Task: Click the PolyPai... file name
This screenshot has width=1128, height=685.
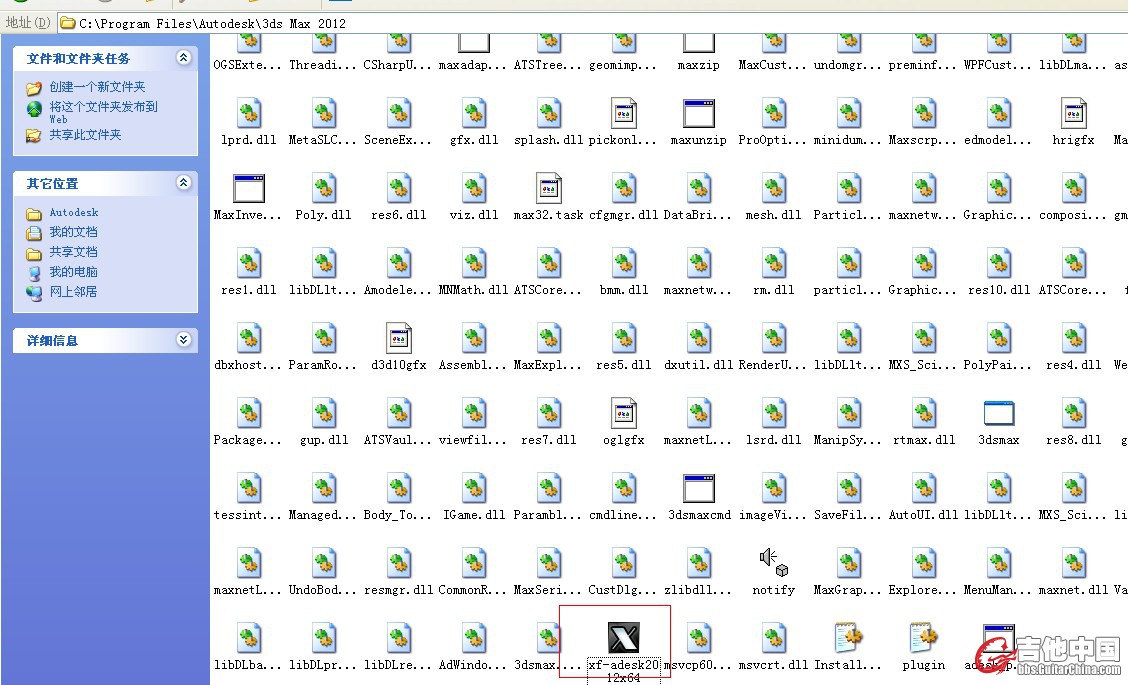Action: coord(997,365)
